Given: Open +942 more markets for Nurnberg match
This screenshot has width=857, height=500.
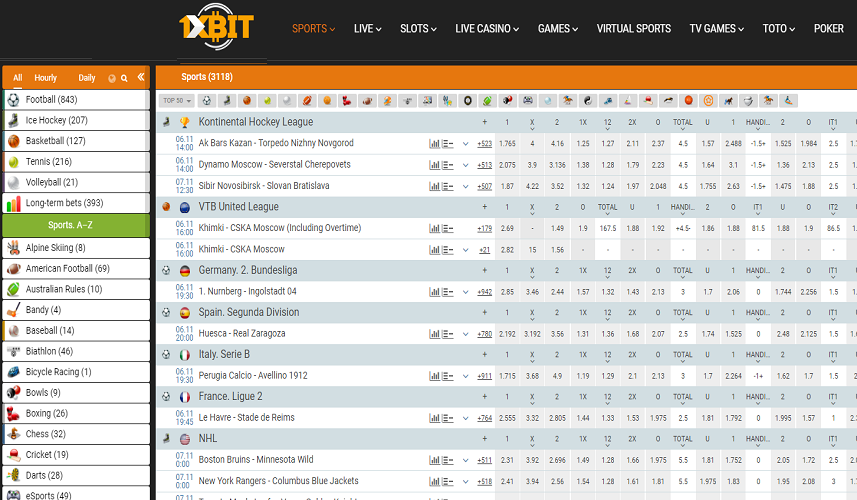Looking at the screenshot, I should click(484, 292).
